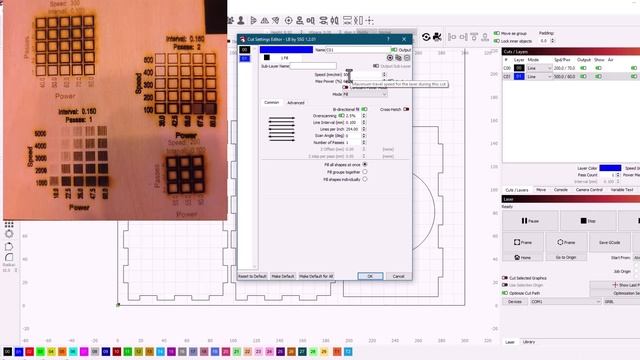Toggle Constant Power Mode switch
The width and height of the screenshot is (640, 360).
click(345, 87)
